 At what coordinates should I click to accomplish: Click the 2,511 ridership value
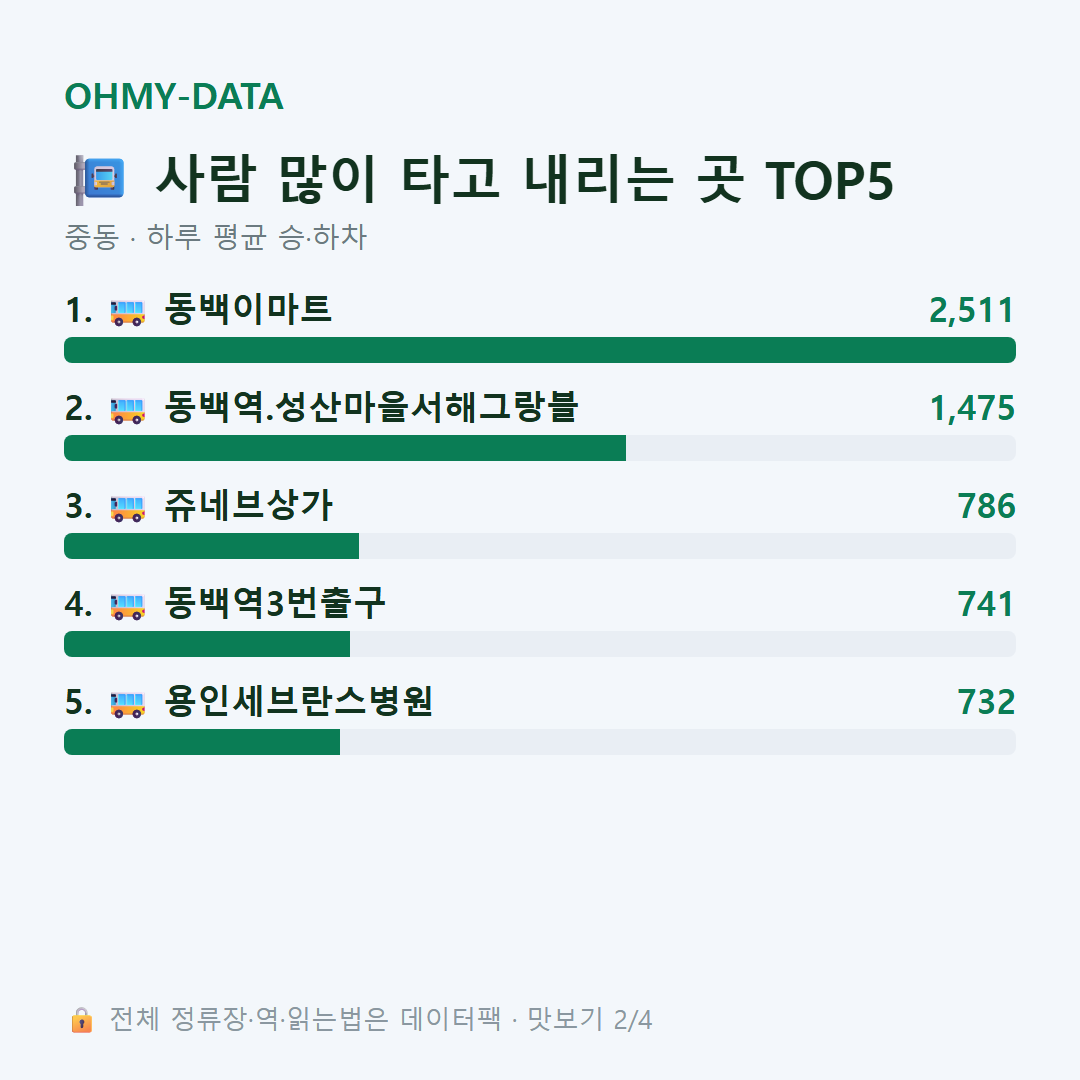pyautogui.click(x=972, y=310)
